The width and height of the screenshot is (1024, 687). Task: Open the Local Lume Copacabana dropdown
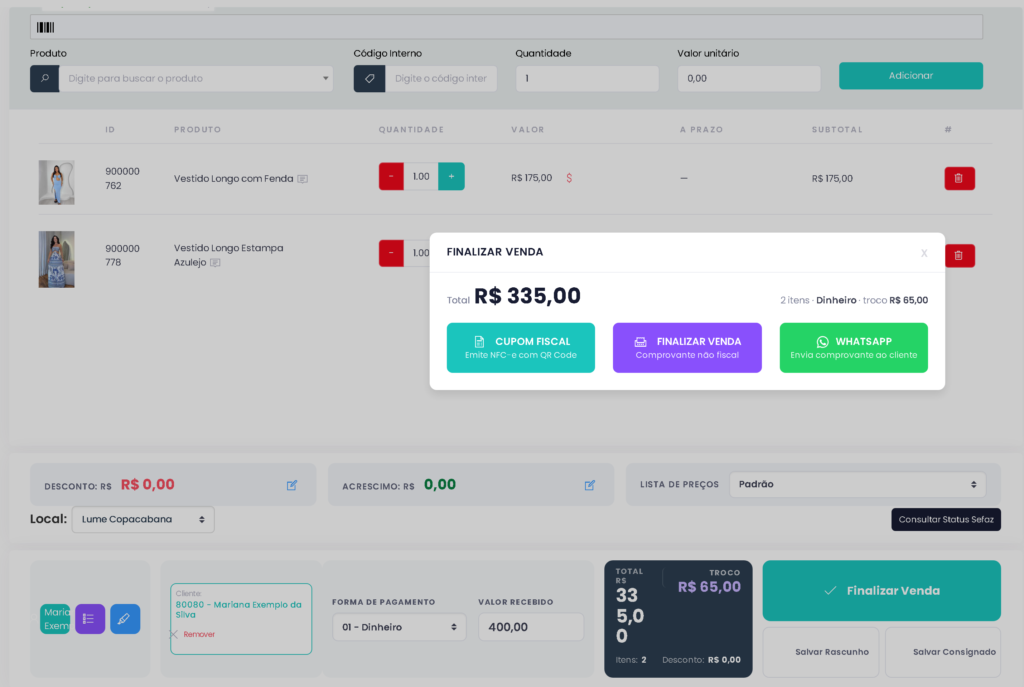[x=143, y=520]
